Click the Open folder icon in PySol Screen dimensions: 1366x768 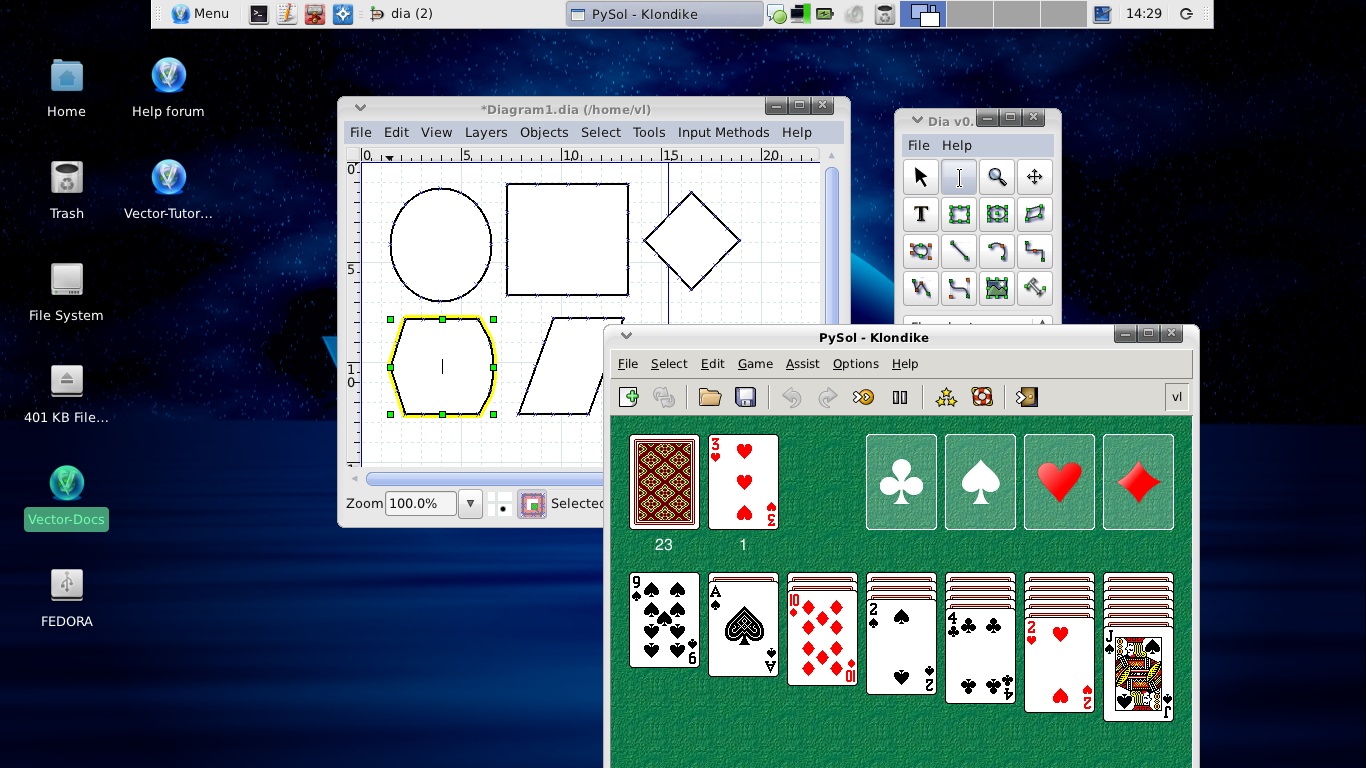(x=710, y=397)
